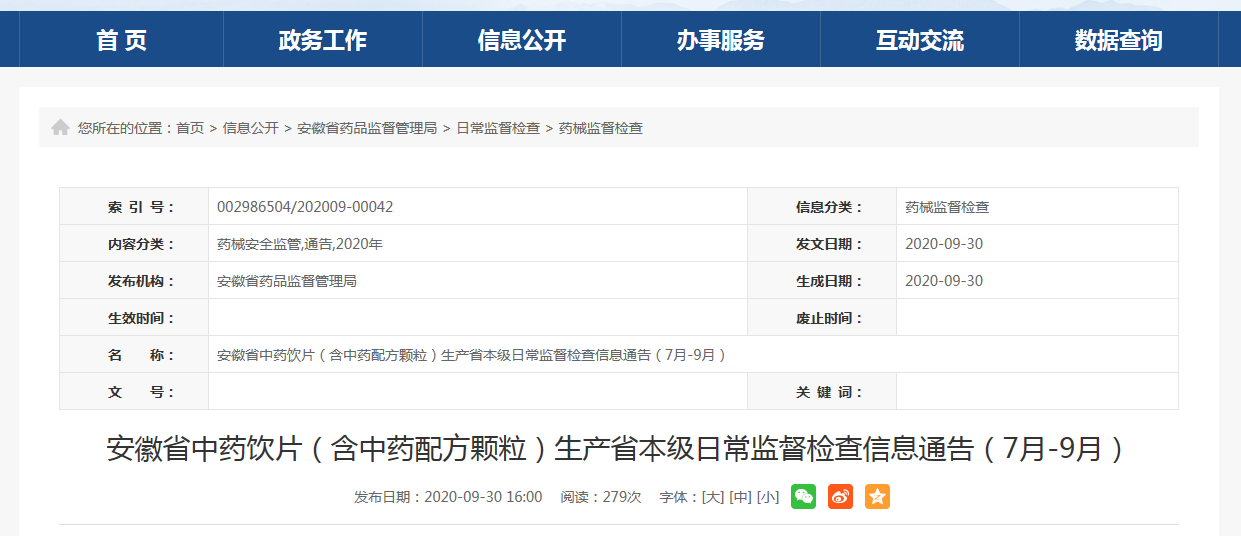The image size is (1241, 536).
Task: Click the large article headline
Action: click(x=618, y=449)
